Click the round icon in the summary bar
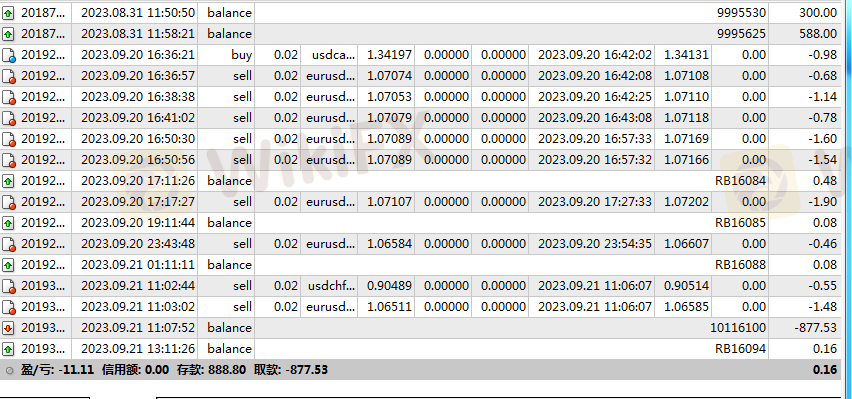The width and height of the screenshot is (852, 399). [x=9, y=370]
